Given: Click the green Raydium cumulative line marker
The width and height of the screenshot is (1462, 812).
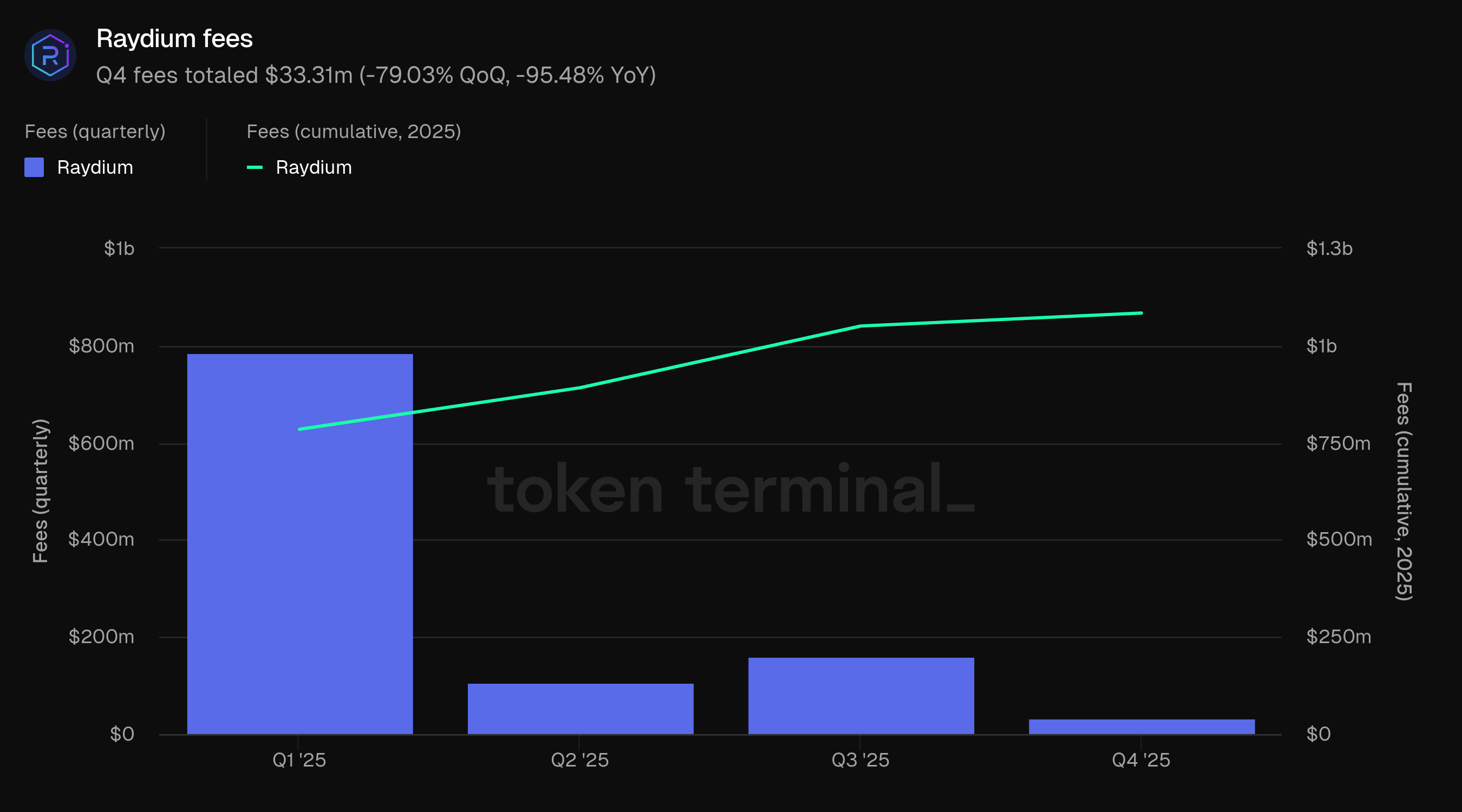Looking at the screenshot, I should tap(255, 167).
